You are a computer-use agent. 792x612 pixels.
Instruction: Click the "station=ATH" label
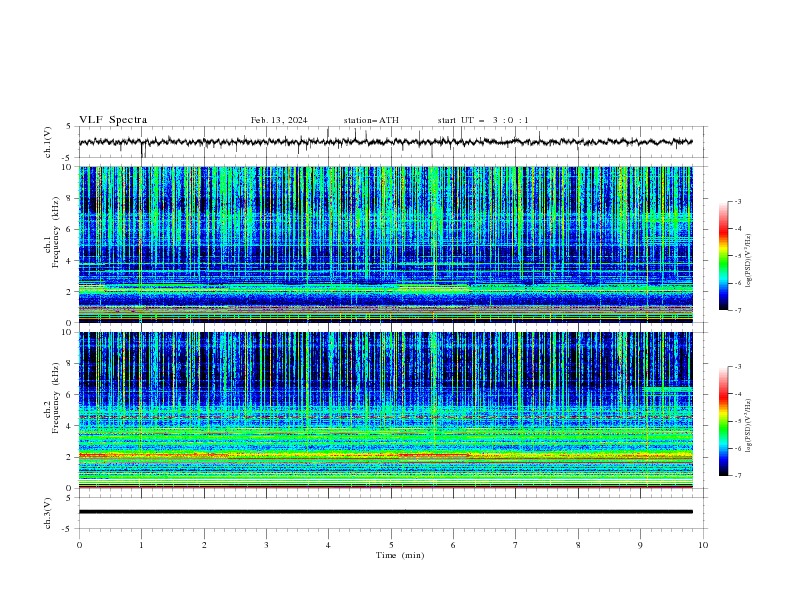point(371,120)
